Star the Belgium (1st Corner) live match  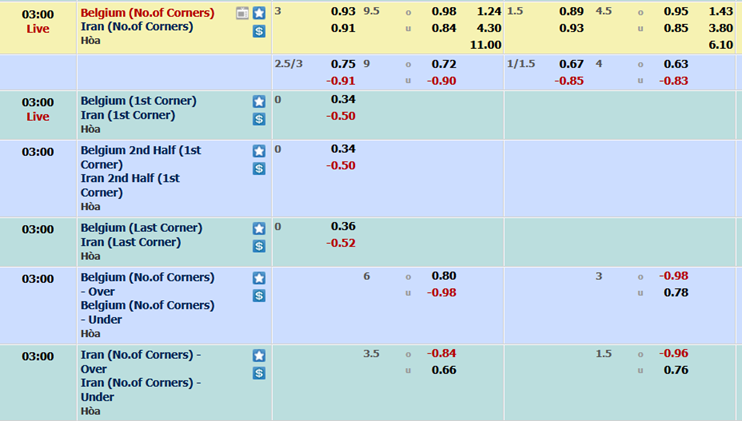tap(259, 101)
